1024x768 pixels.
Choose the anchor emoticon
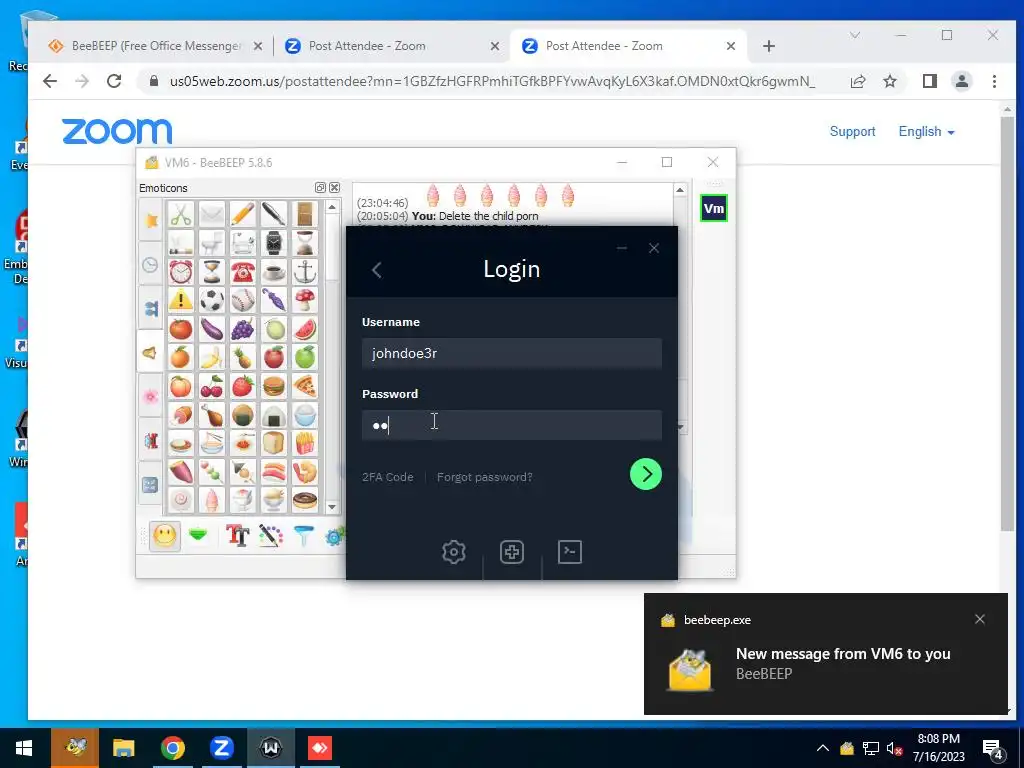(305, 272)
